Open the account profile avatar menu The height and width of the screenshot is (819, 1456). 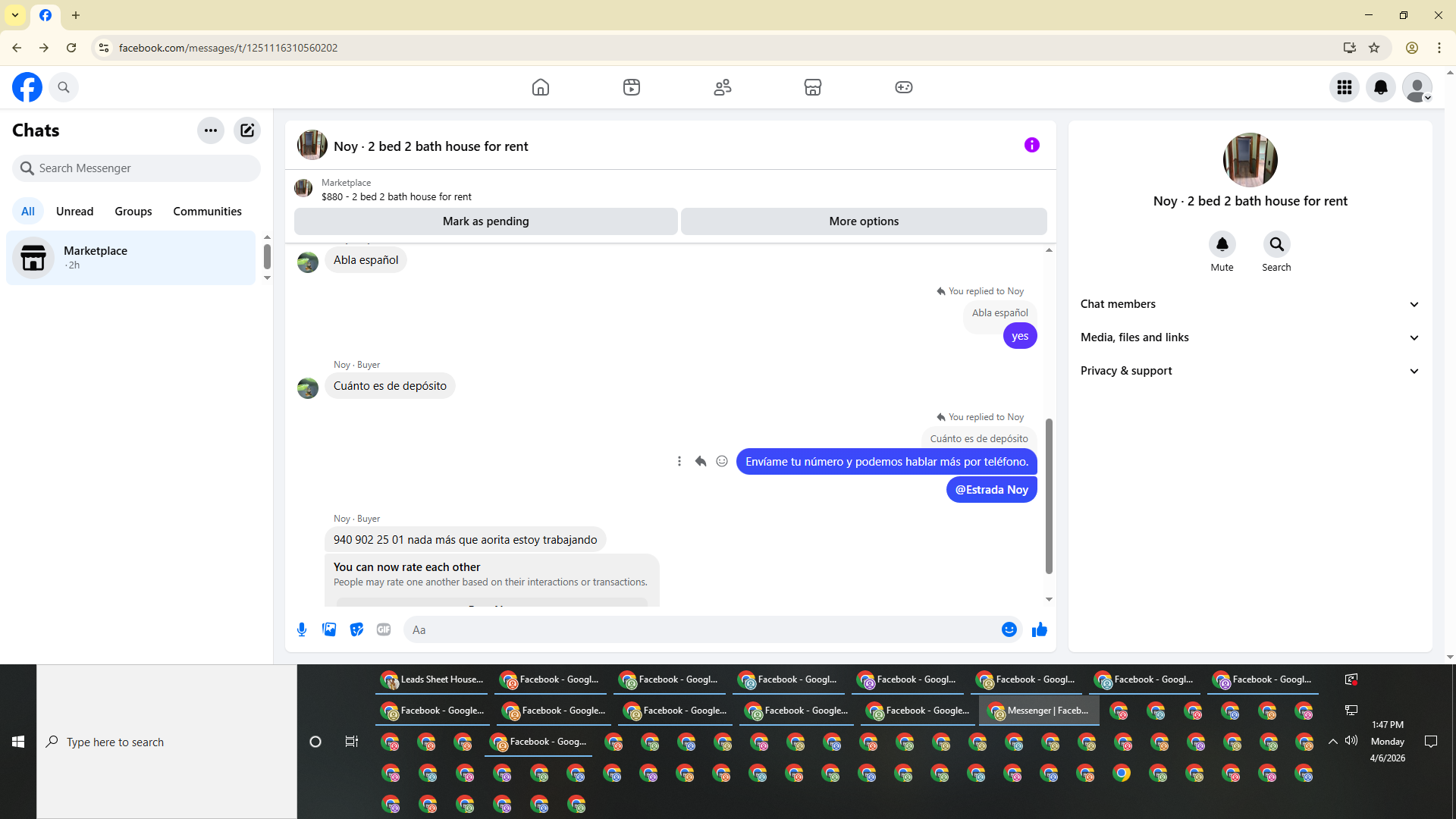[1417, 87]
